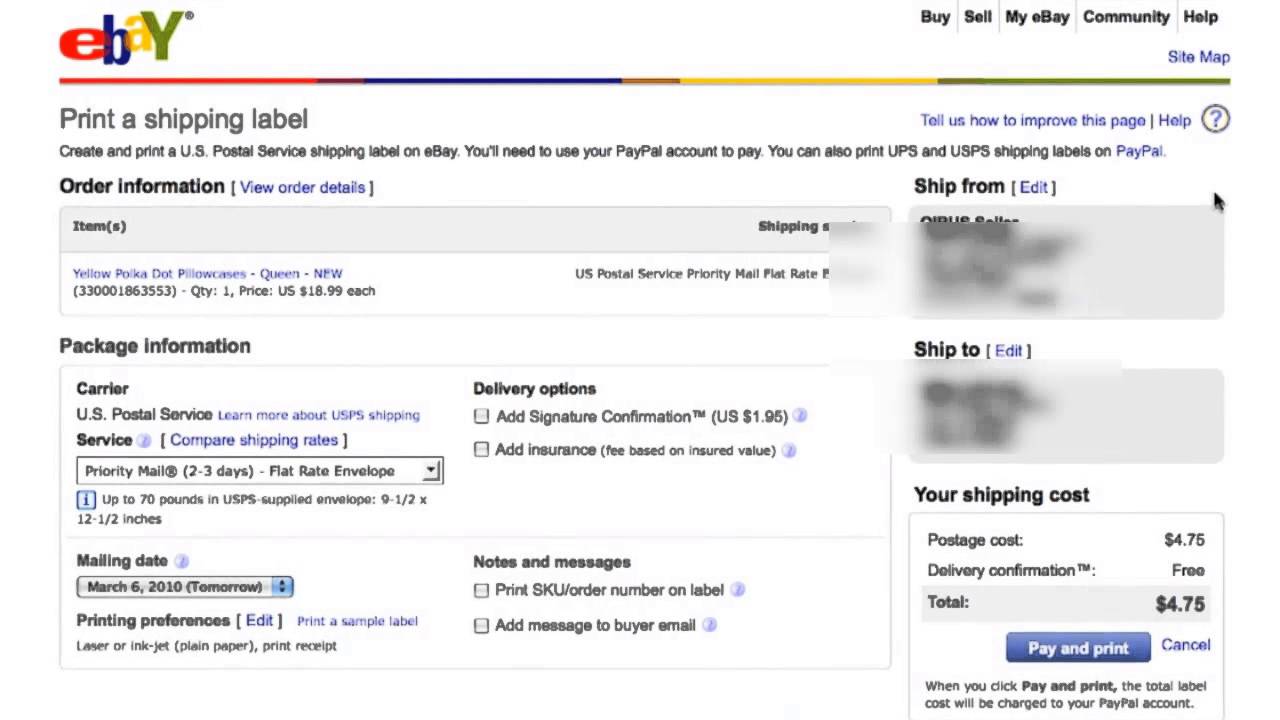Click the SKU label help tooltip icon
This screenshot has width=1280, height=720.
[737, 590]
